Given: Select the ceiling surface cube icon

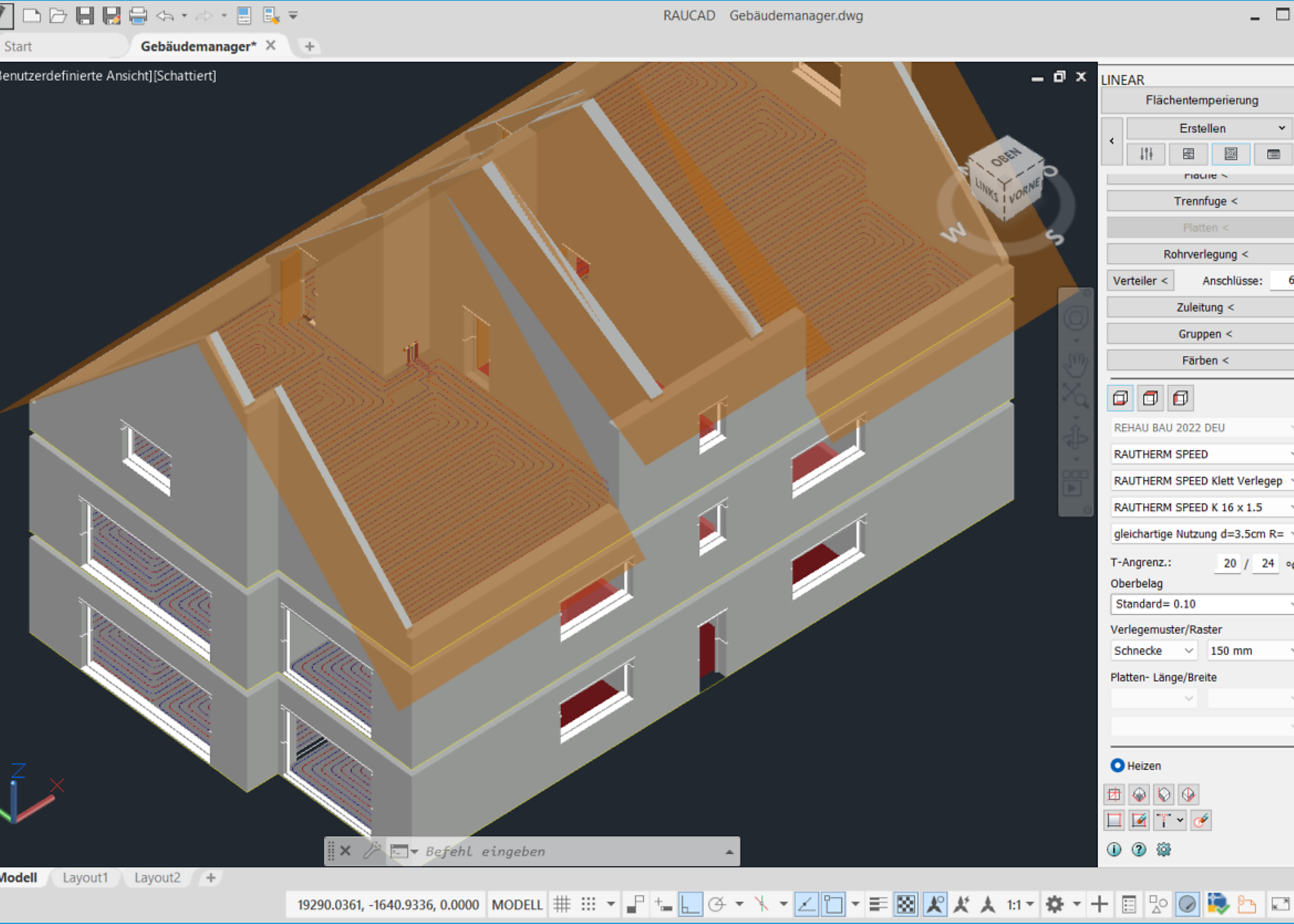Looking at the screenshot, I should (x=1150, y=398).
